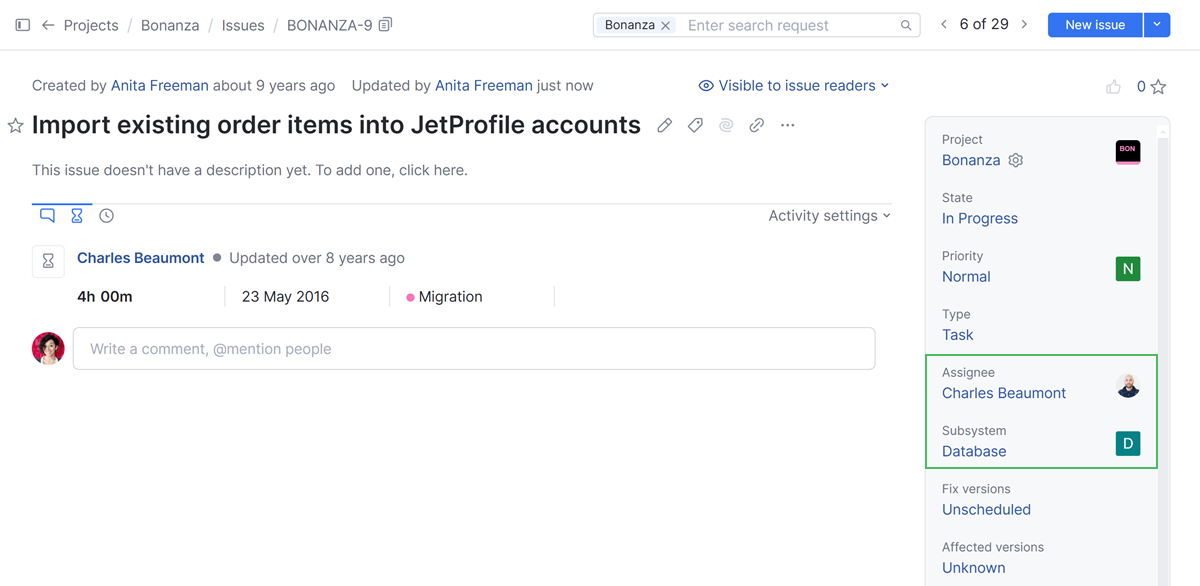Go to the next issue arrow
Viewport: 1200px width, 586px height.
tap(1024, 25)
